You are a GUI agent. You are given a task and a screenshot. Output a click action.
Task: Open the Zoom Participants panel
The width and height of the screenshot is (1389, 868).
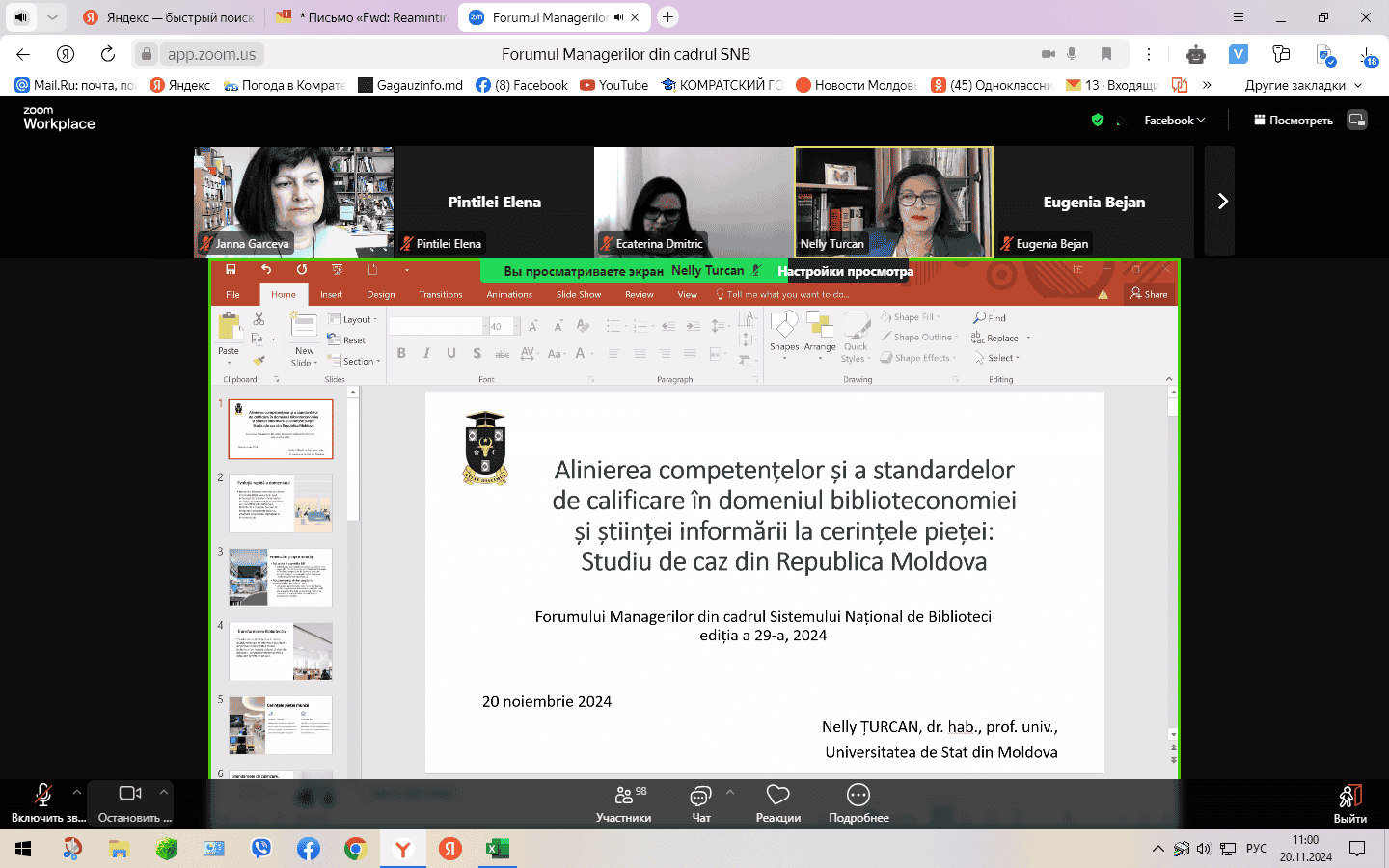623,802
